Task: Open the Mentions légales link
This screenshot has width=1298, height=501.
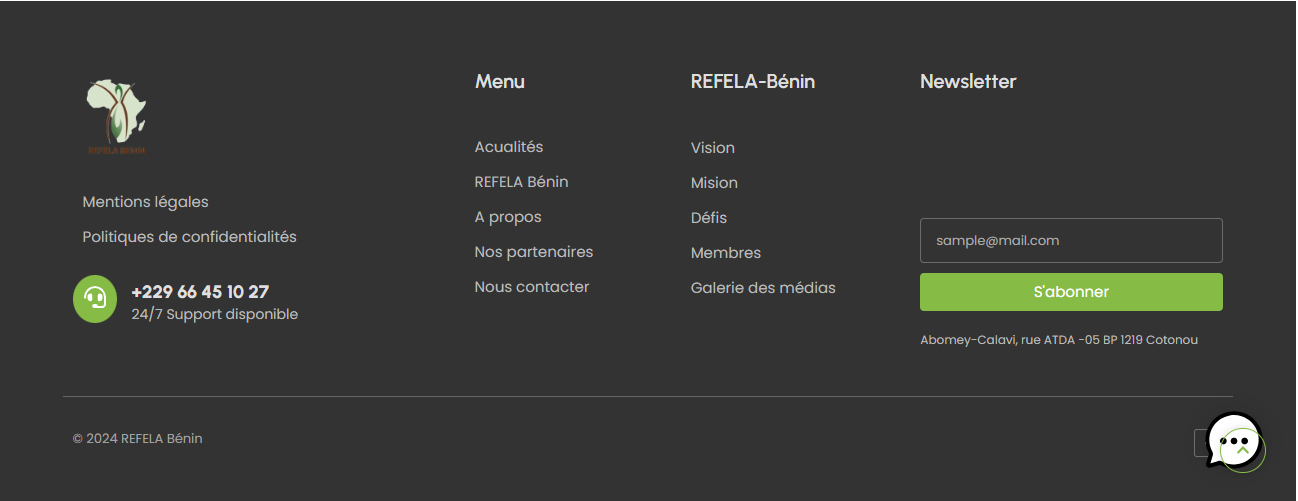Action: pos(145,202)
